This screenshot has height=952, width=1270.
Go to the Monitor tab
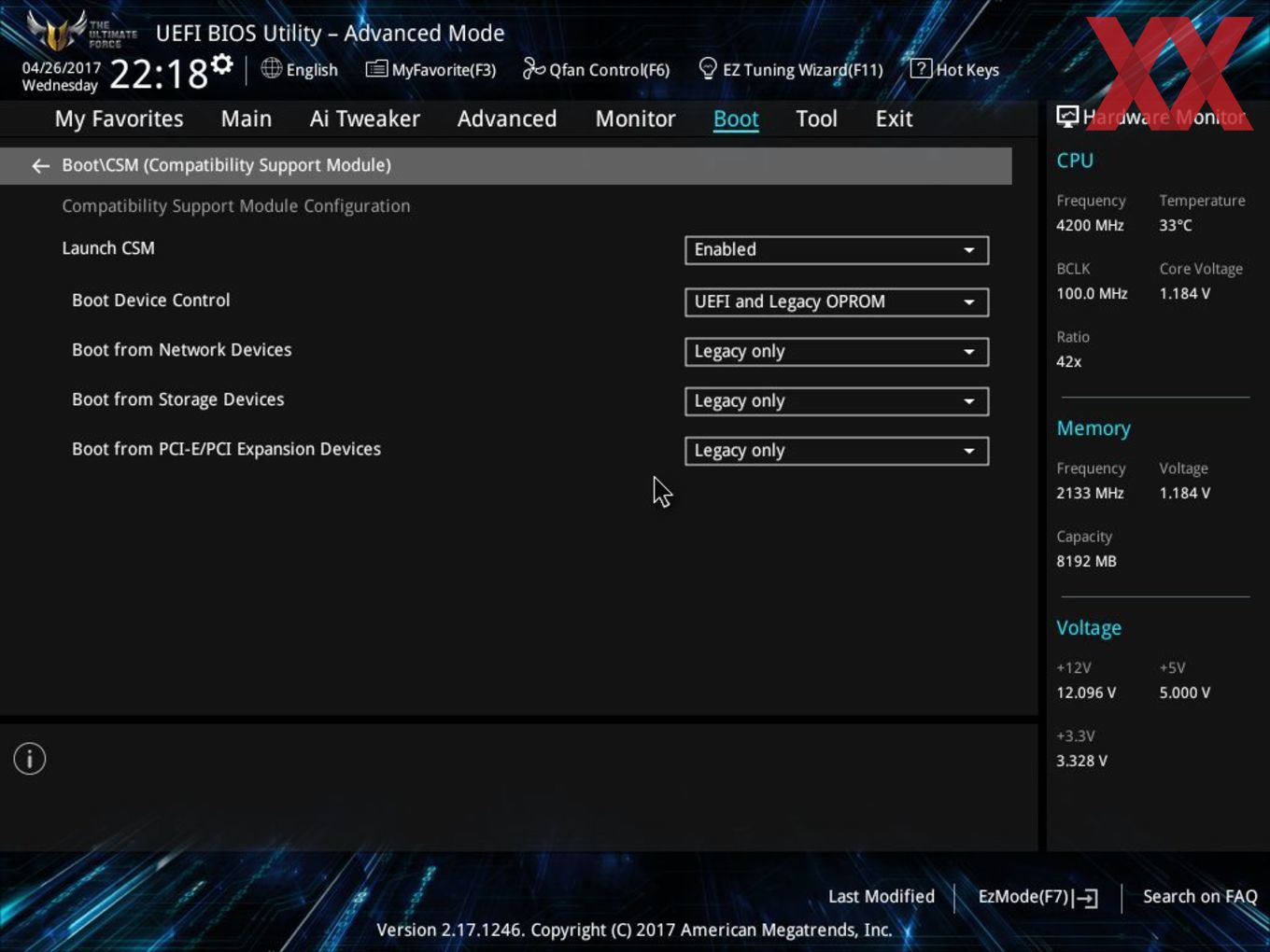coord(635,119)
